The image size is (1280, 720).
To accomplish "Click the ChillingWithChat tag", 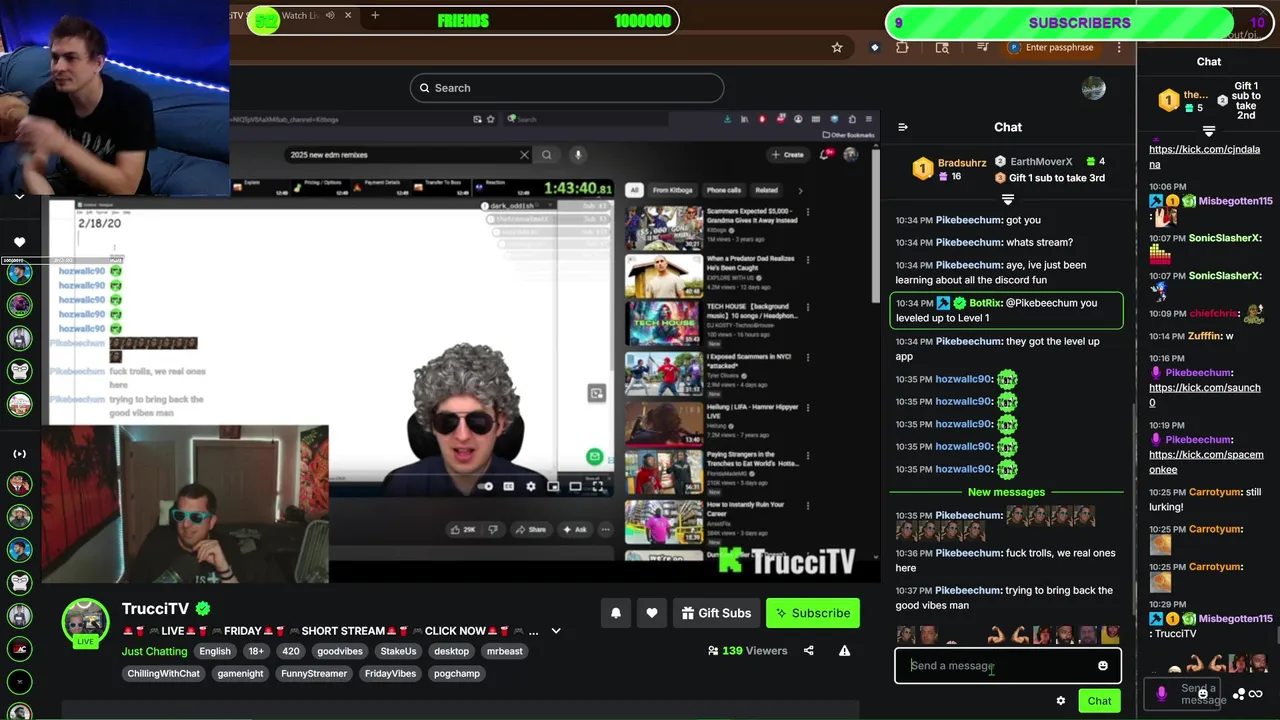I will tap(163, 674).
